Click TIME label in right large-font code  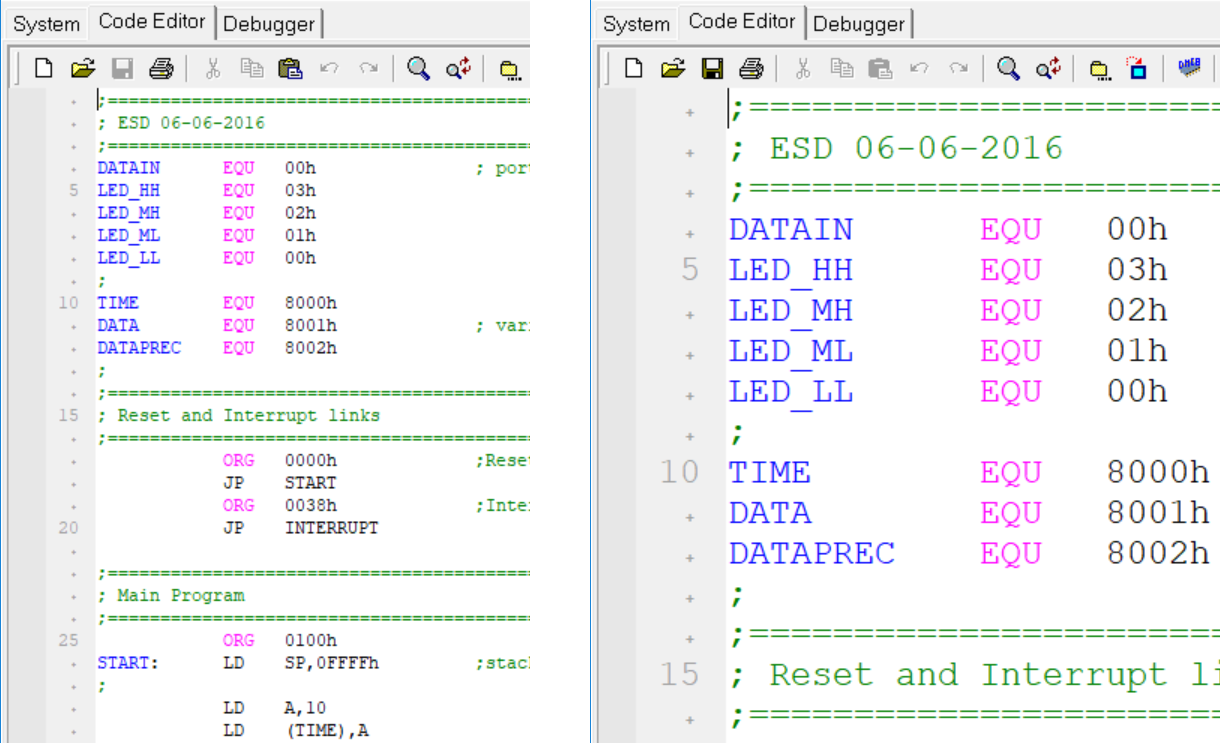[770, 472]
